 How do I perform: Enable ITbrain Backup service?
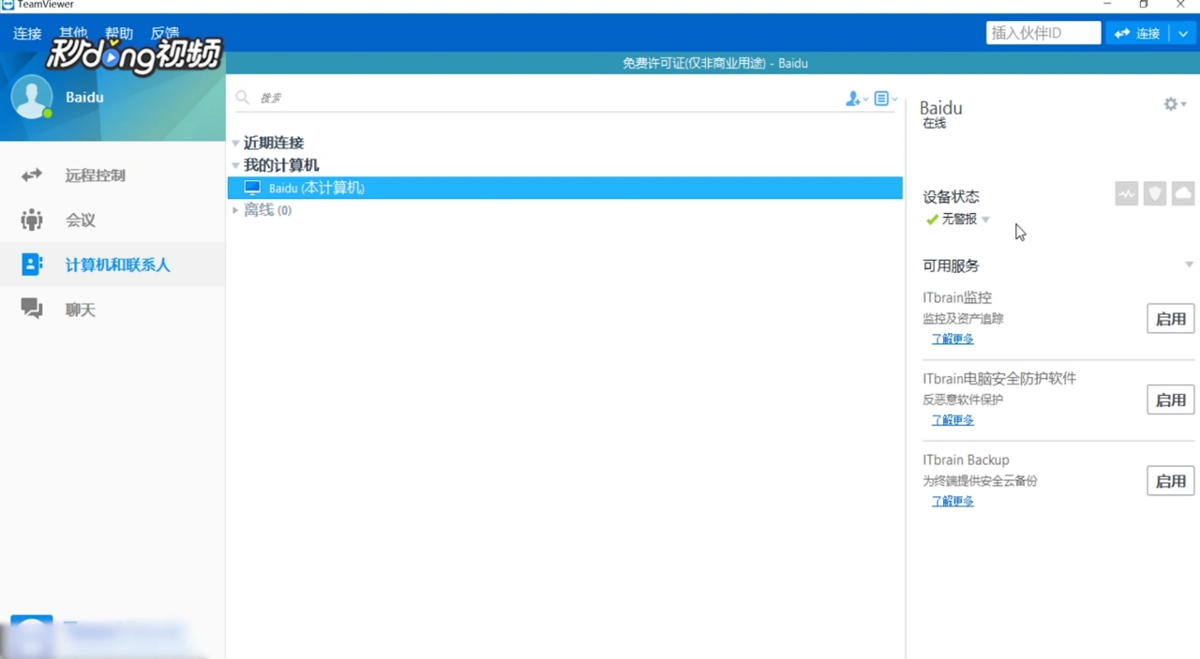pyautogui.click(x=1170, y=481)
